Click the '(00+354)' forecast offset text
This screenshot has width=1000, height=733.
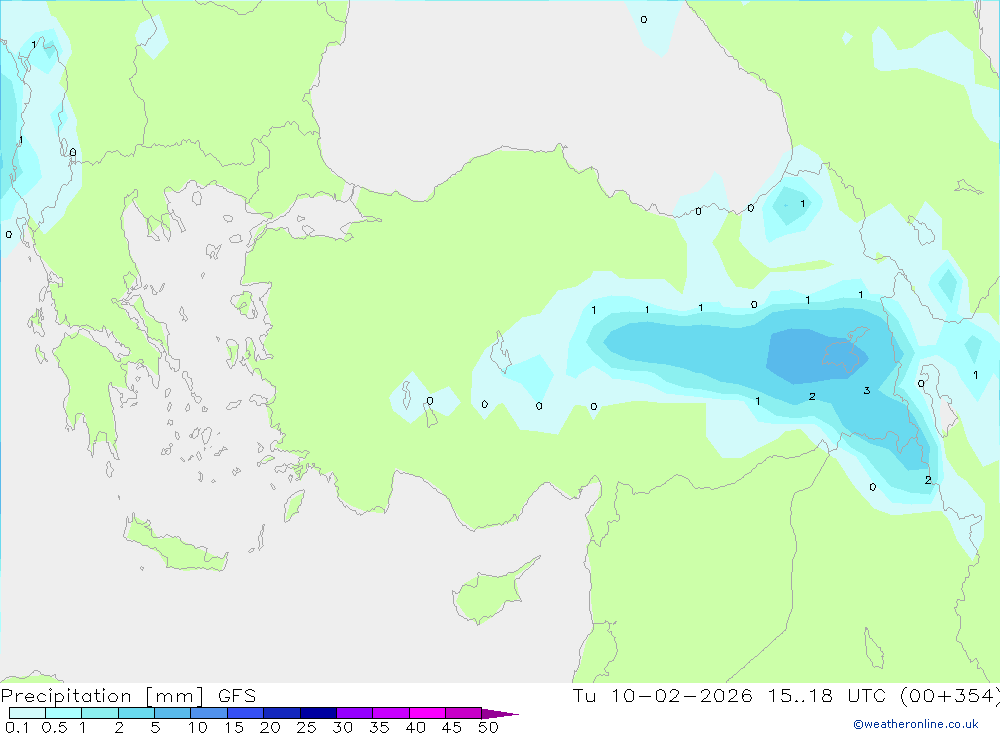(x=950, y=696)
